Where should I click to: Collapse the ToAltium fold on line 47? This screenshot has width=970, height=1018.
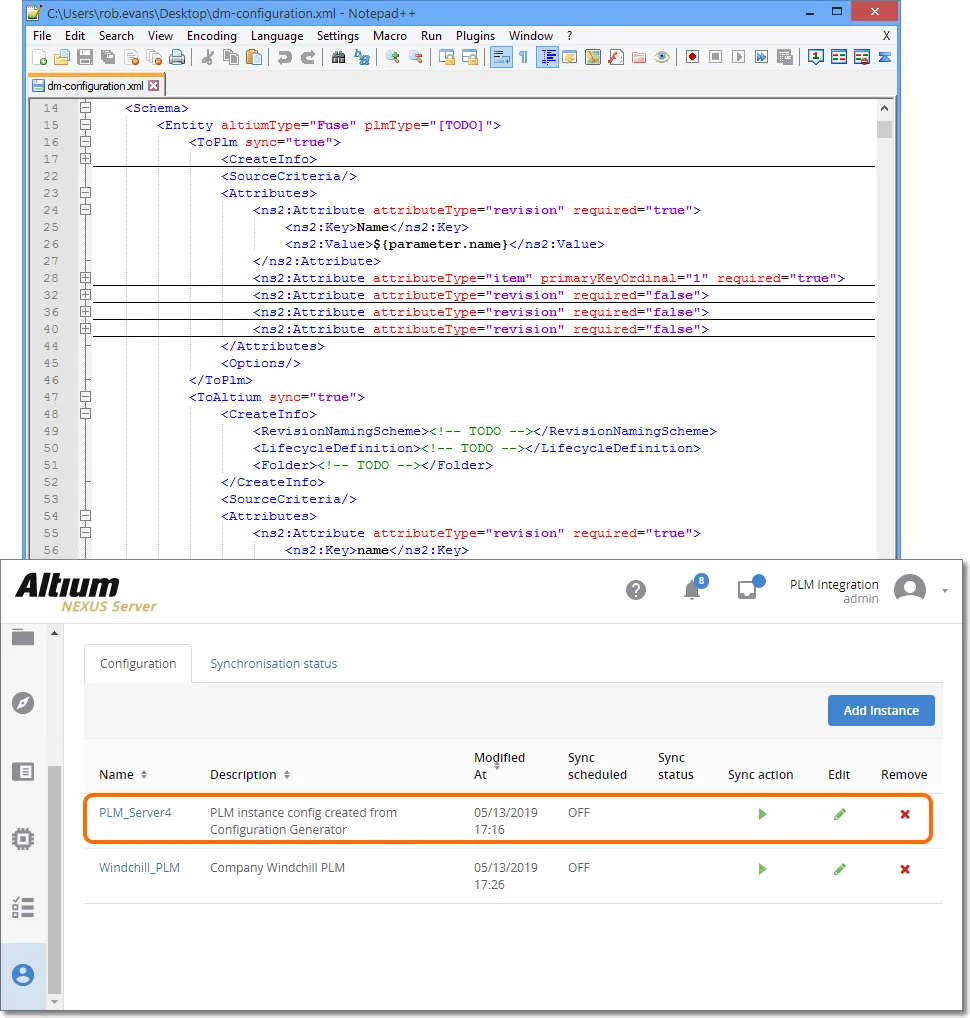[86, 397]
